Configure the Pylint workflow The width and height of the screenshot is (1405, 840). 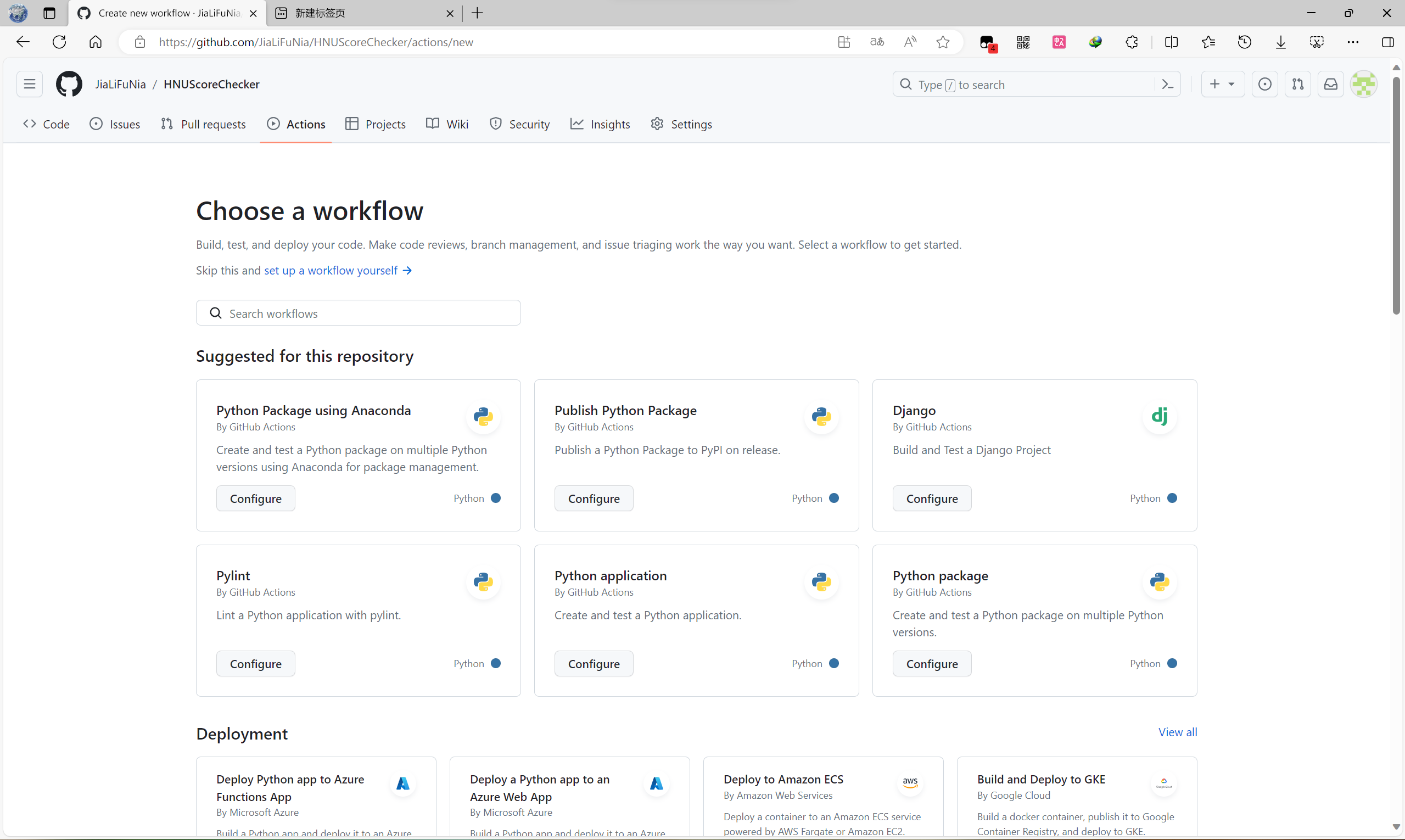255,663
